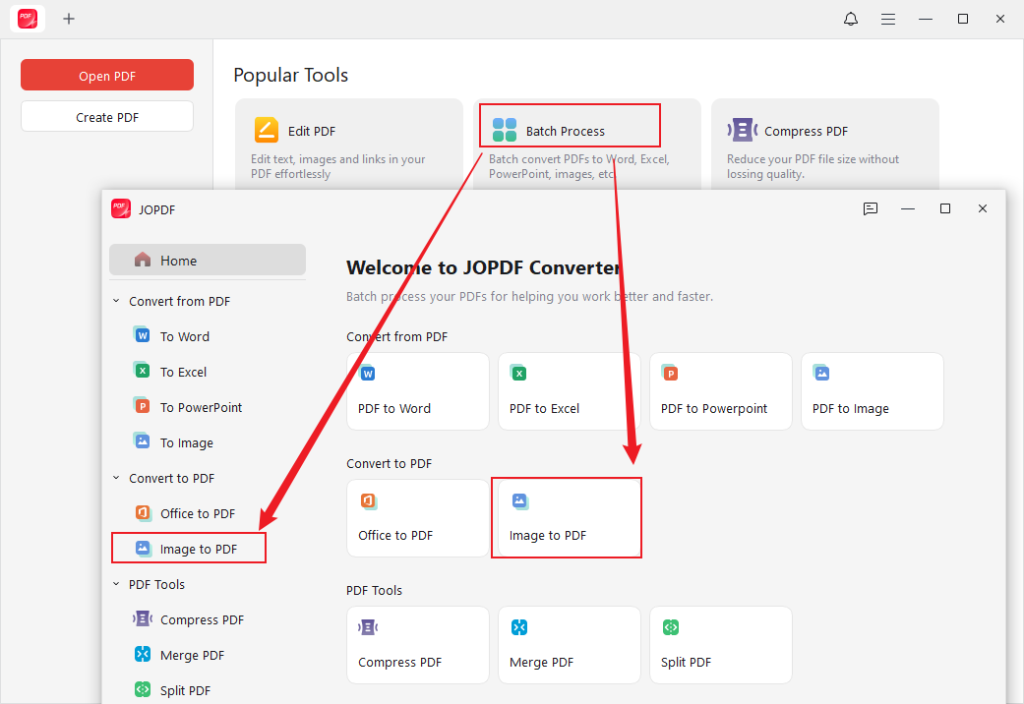The height and width of the screenshot is (704, 1024).
Task: Launch the Image to PDF tool
Action: pyautogui.click(x=566, y=517)
